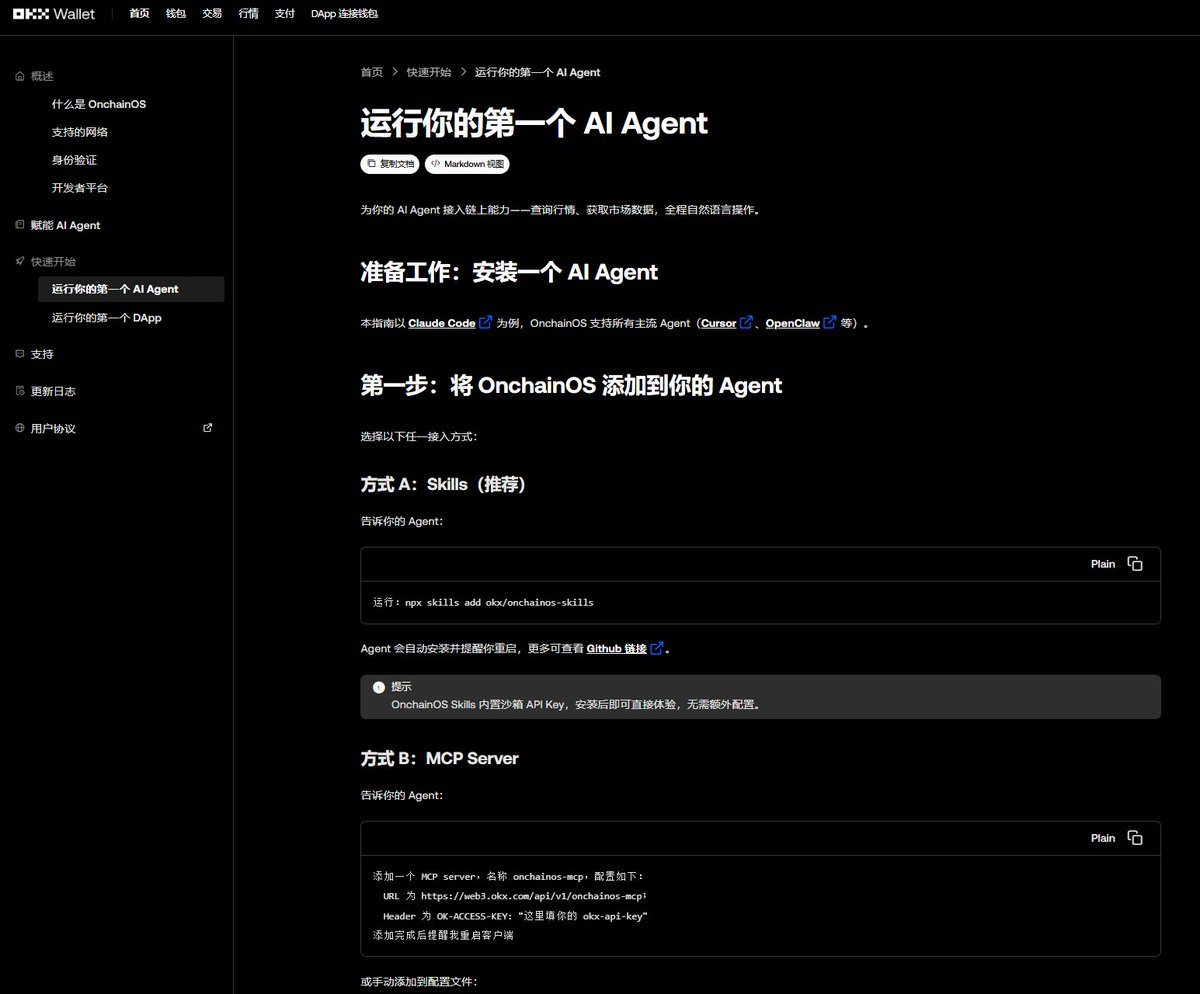Image resolution: width=1200 pixels, height=994 pixels.
Task: Click external link icon beside Cursor
Action: point(745,323)
